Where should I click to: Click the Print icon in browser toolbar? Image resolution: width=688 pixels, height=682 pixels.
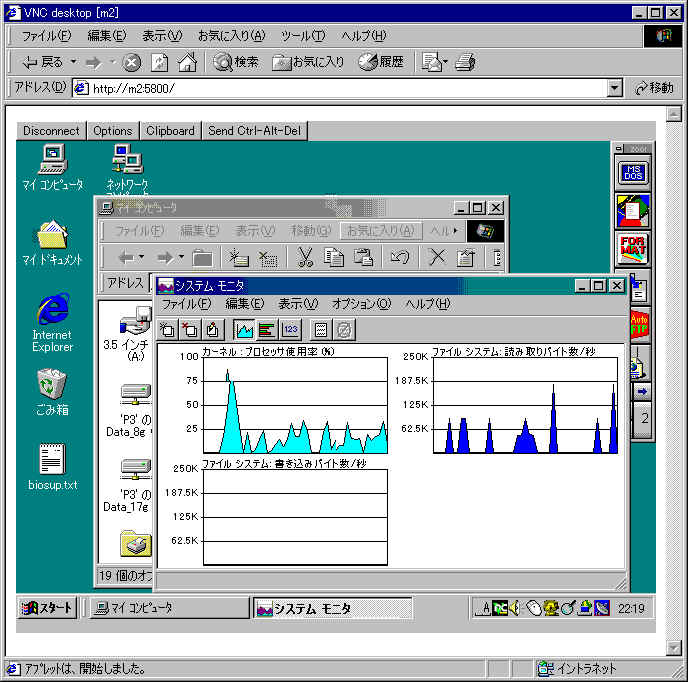coord(466,62)
